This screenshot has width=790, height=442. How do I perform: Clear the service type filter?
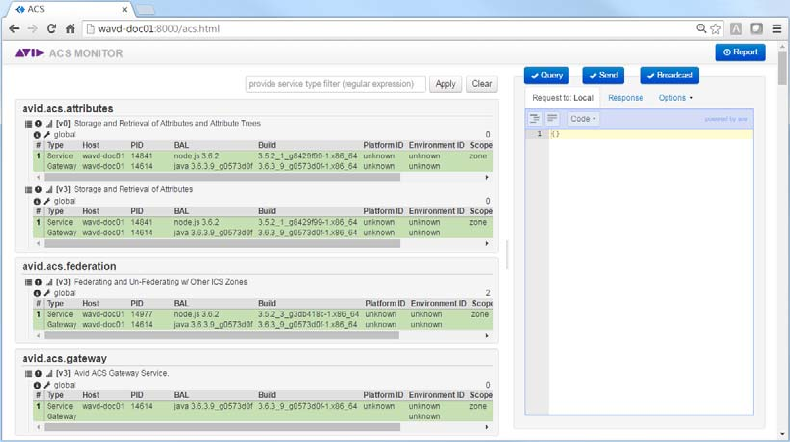pos(482,84)
